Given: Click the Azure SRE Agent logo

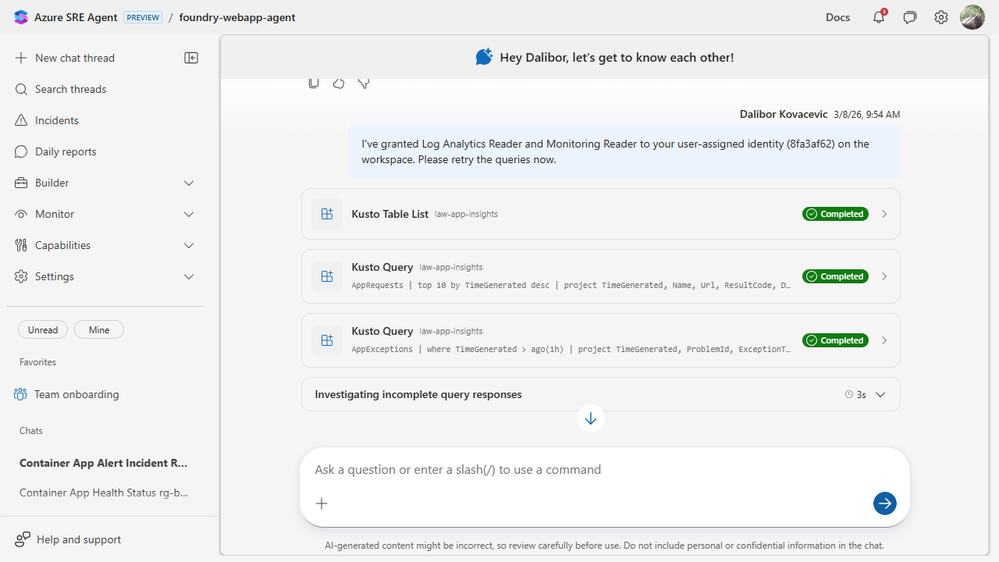Looking at the screenshot, I should click(21, 17).
